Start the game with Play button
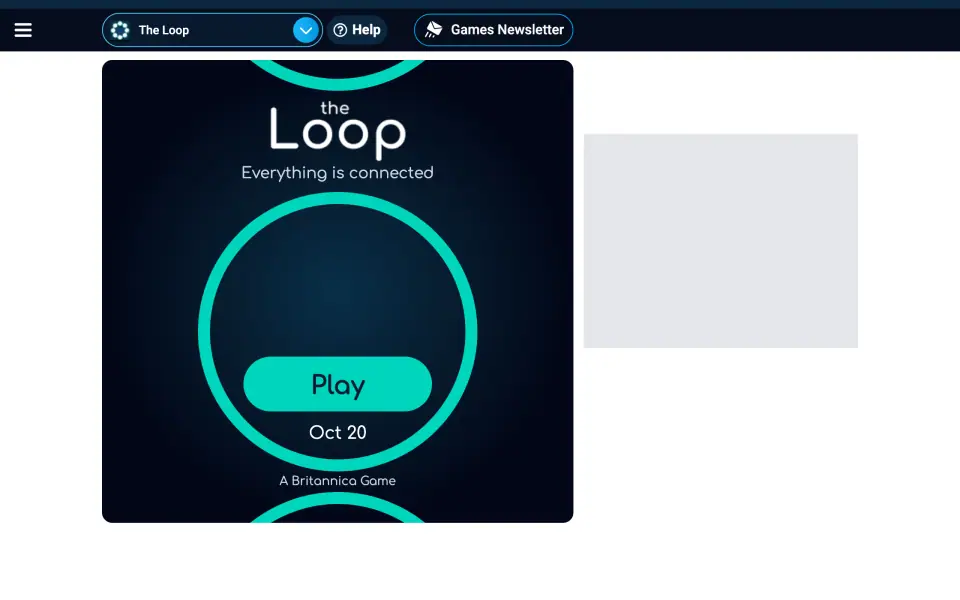Screen dimensions: 960x600 (x=337, y=384)
